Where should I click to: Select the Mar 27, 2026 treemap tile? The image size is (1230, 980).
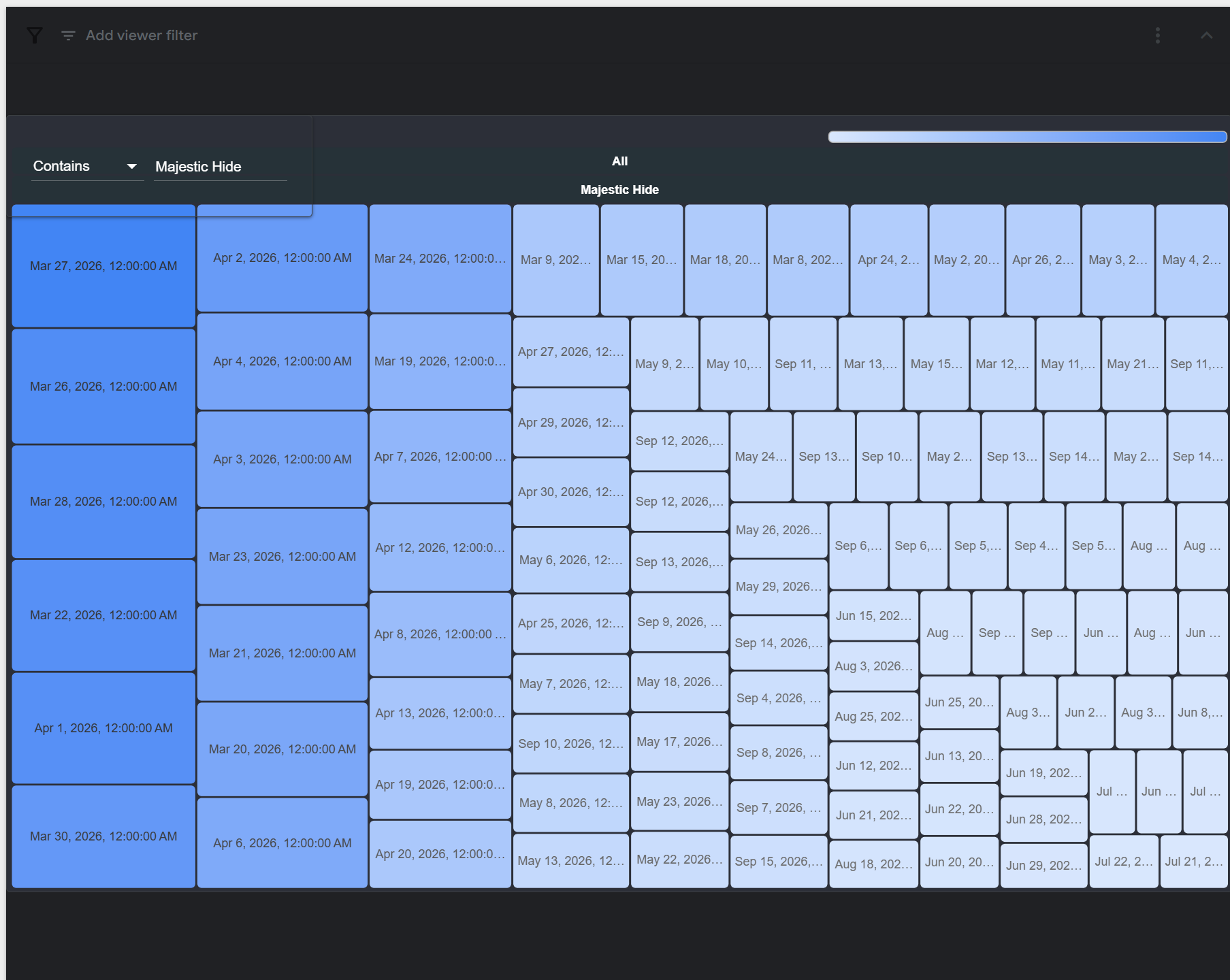[x=103, y=266]
